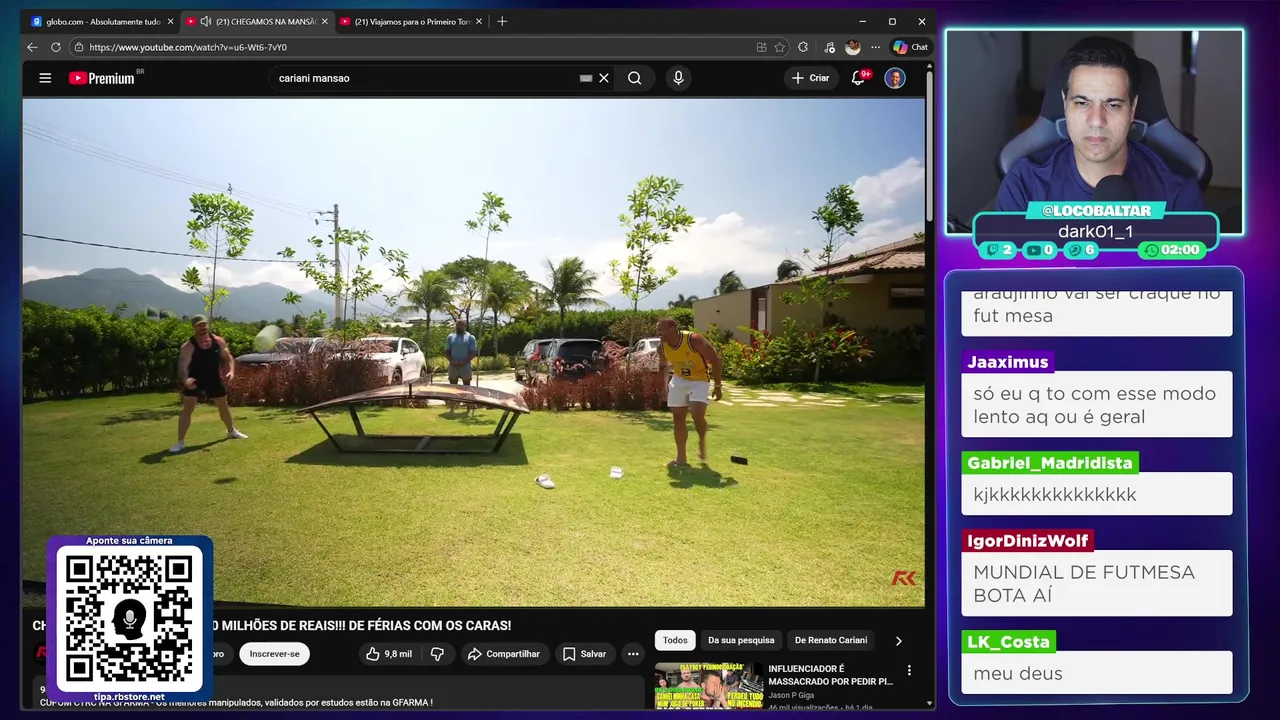Open the Influenciador é massacrado video thumbnail
The image size is (1280, 720).
click(709, 686)
